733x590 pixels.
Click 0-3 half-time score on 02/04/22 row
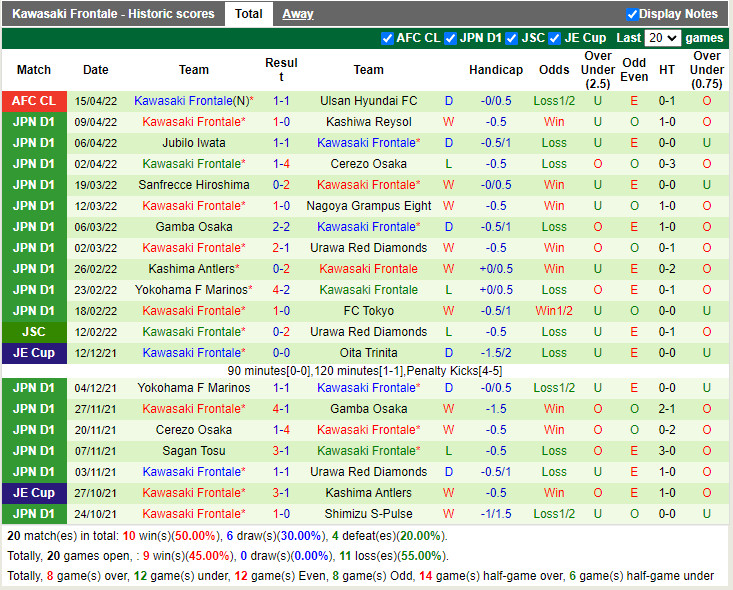click(667, 164)
